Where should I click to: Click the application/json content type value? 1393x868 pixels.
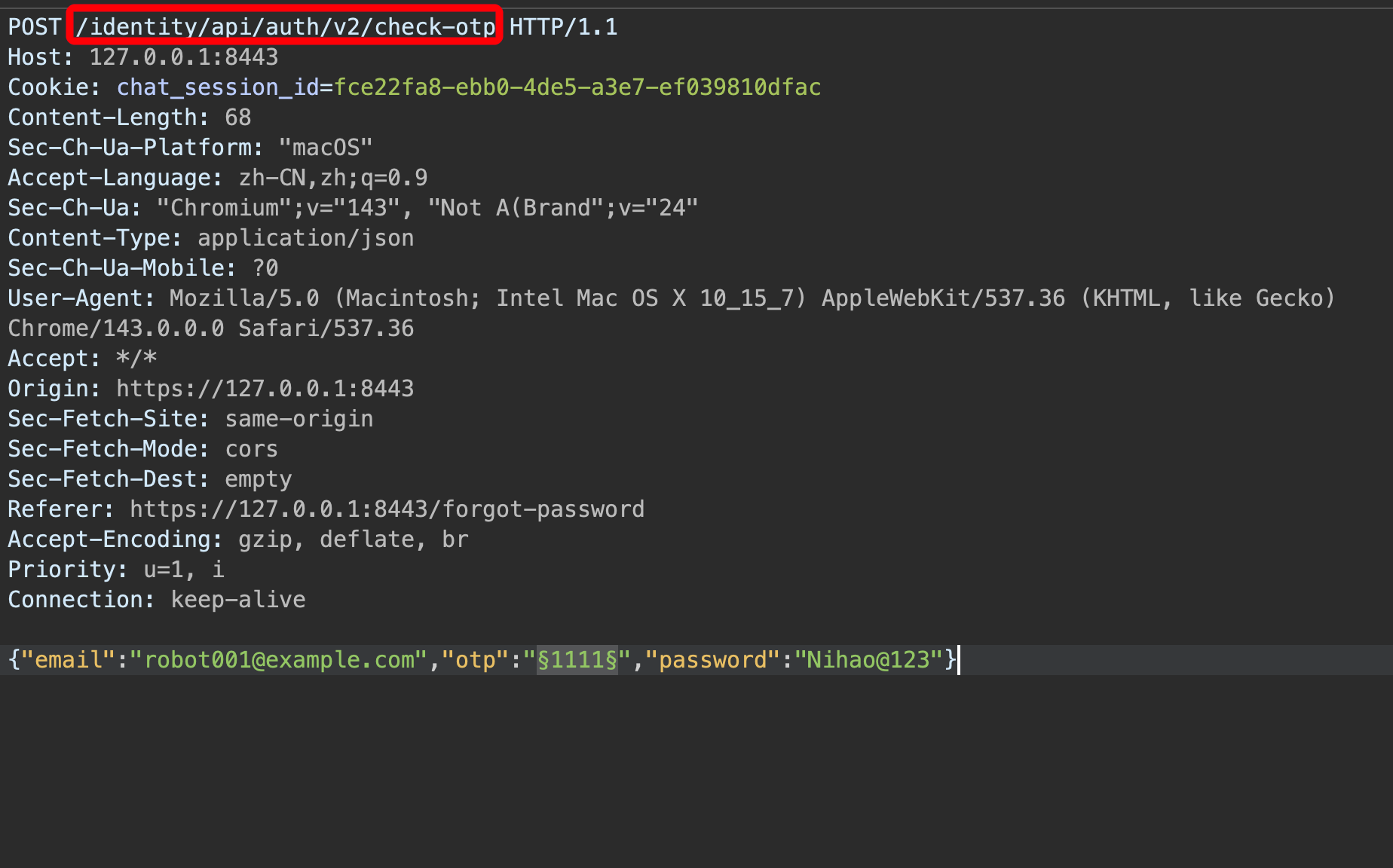click(305, 238)
